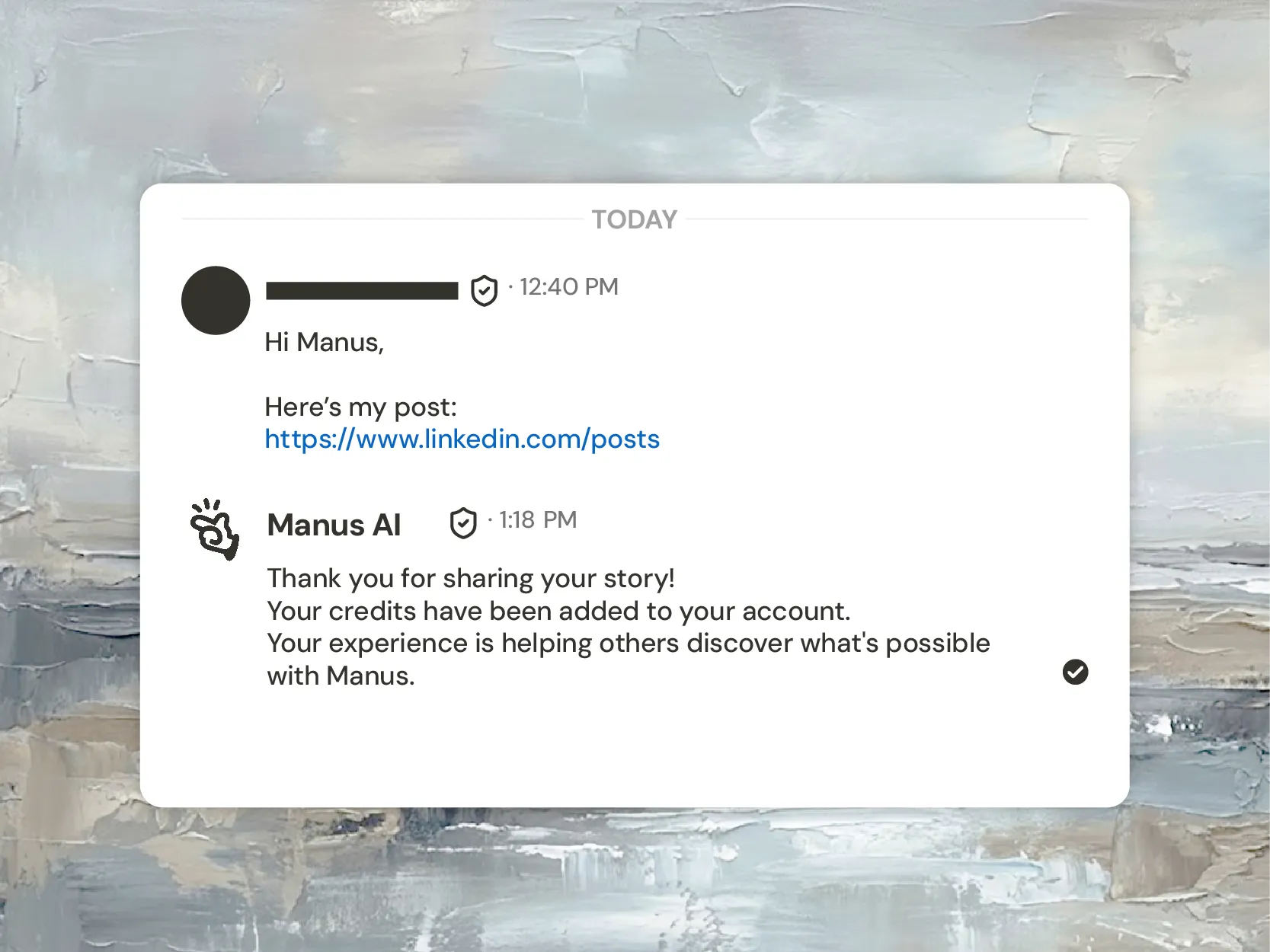Open the Manus AI sender name
The image size is (1270, 952).
(x=334, y=525)
